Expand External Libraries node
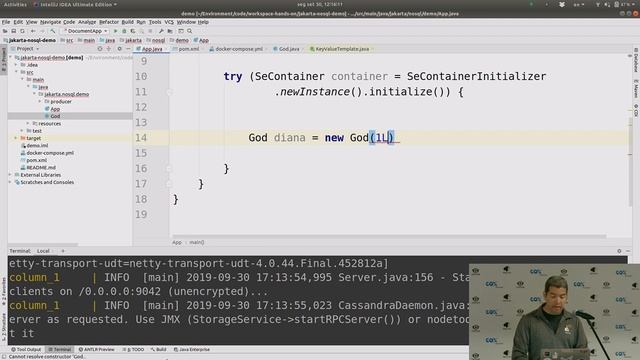Image resolution: width=640 pixels, height=360 pixels. [x=11, y=175]
